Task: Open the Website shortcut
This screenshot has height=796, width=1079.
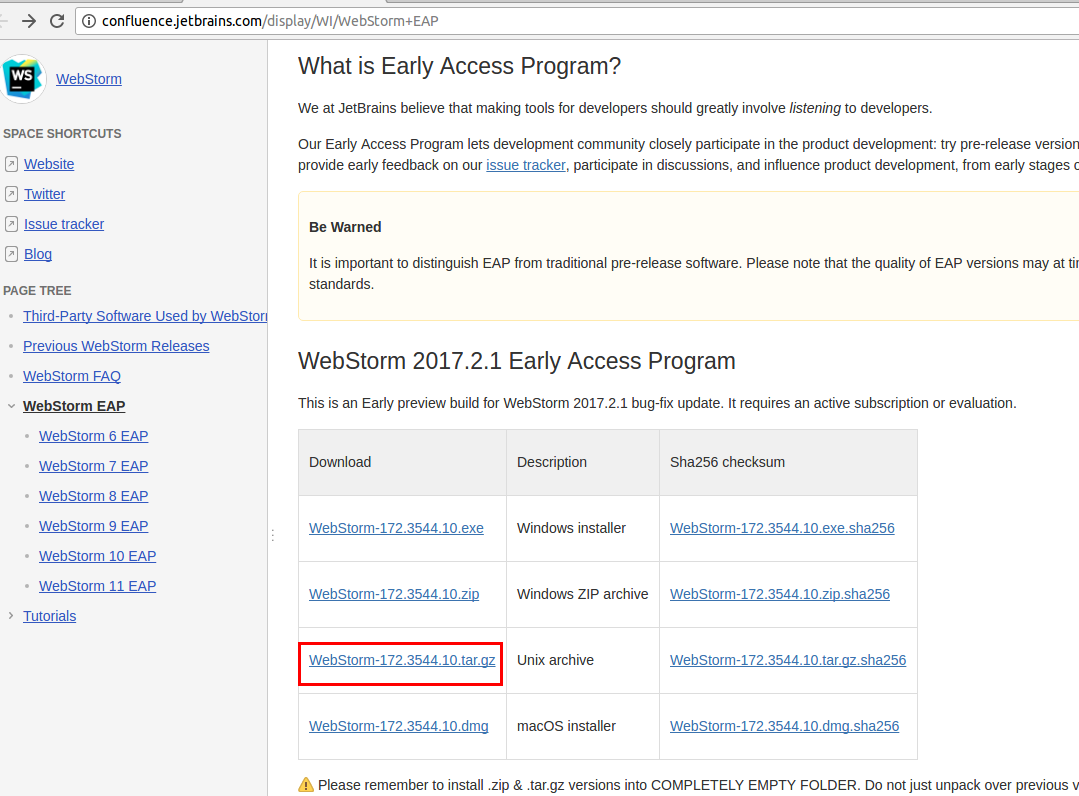Action: tap(49, 164)
